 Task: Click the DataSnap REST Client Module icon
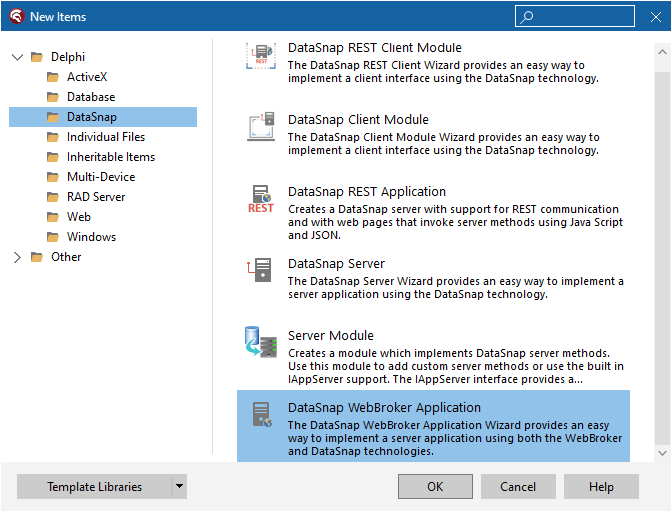260,56
